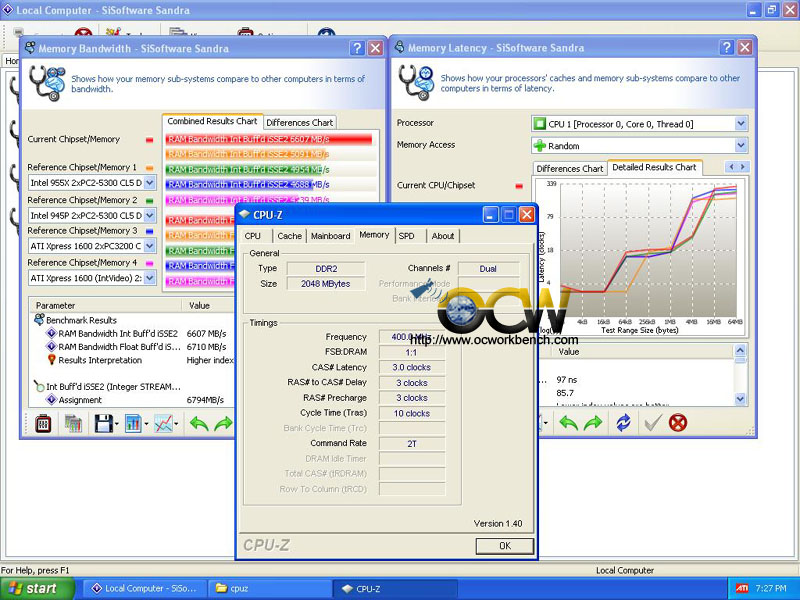Click the floppy disk save icon in Memory Bandwidth
The height and width of the screenshot is (600, 800).
104,423
